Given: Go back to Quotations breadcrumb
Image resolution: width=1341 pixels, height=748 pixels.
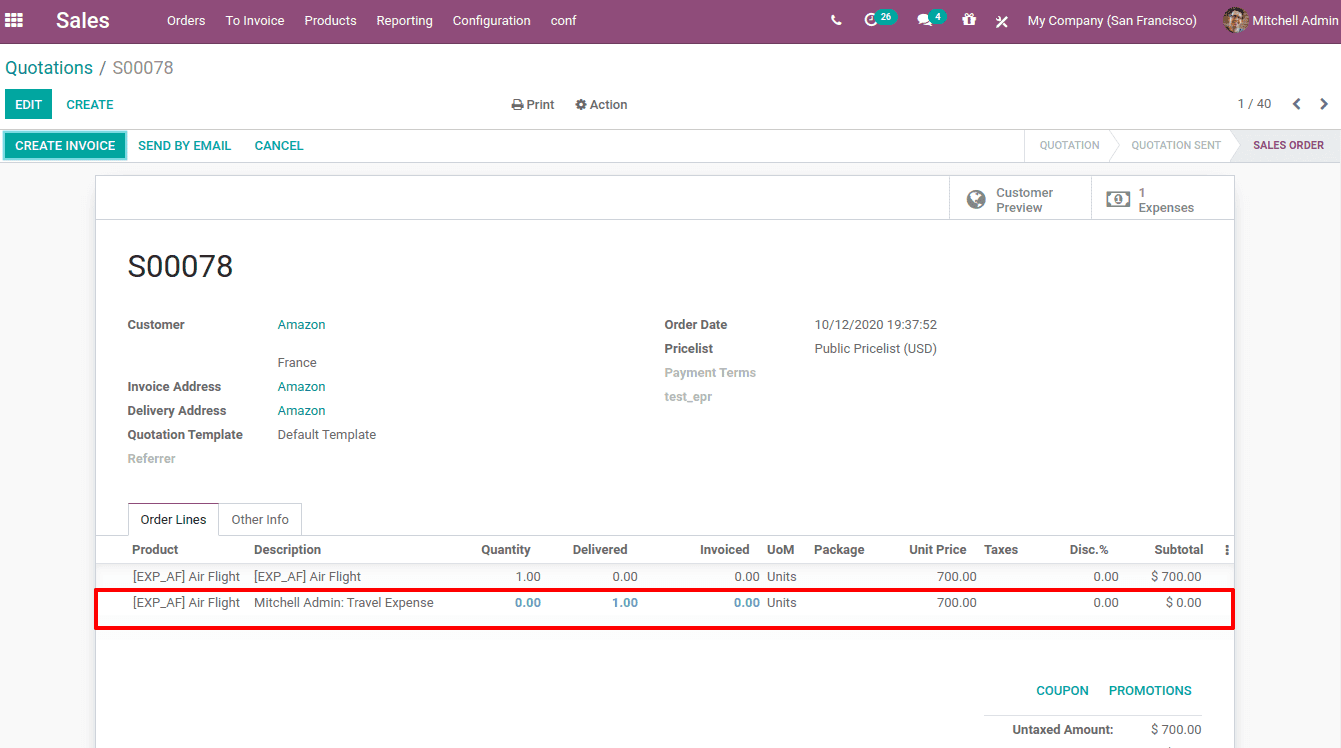Looking at the screenshot, I should point(49,68).
